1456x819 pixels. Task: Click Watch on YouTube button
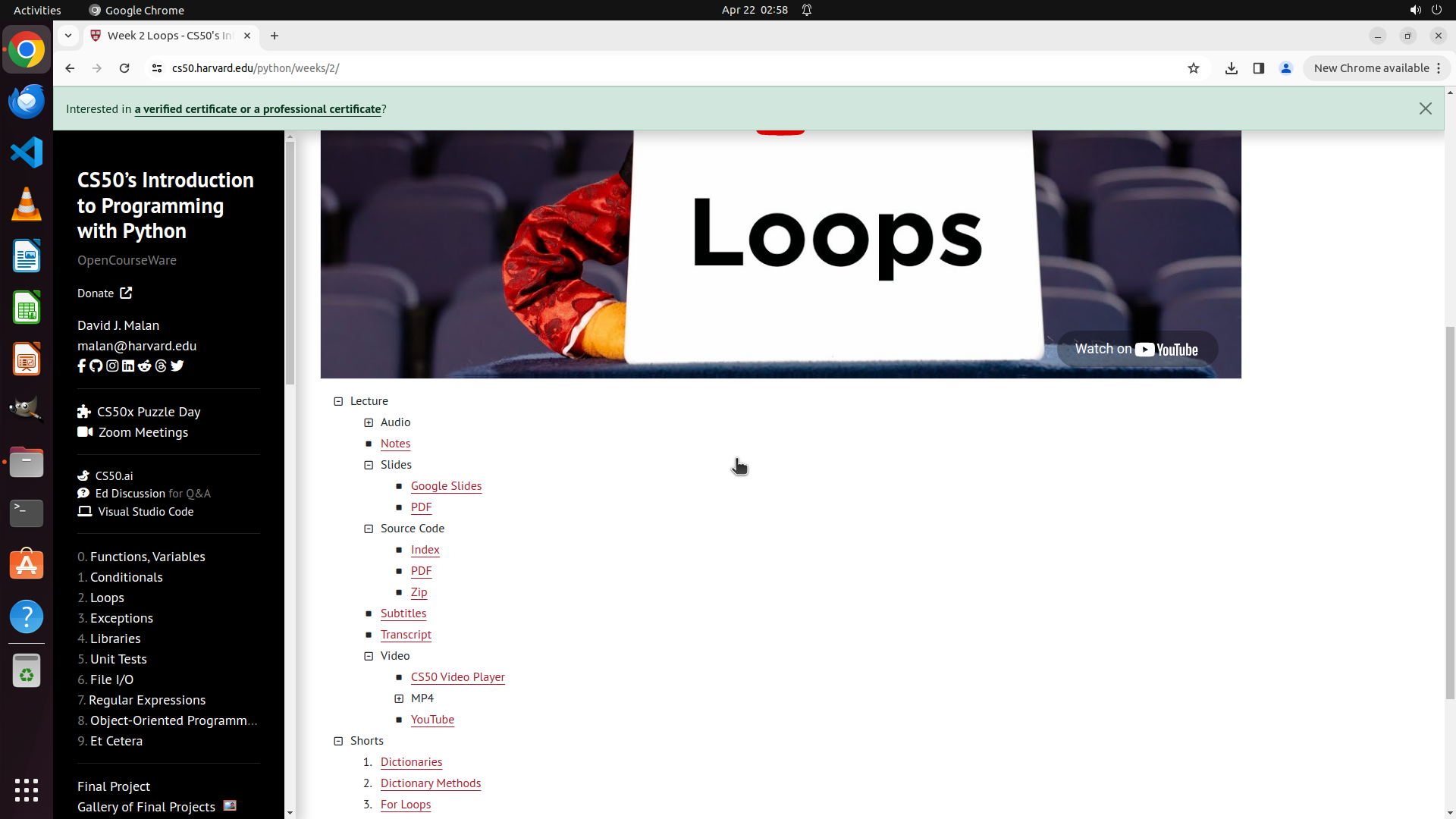[1137, 350]
